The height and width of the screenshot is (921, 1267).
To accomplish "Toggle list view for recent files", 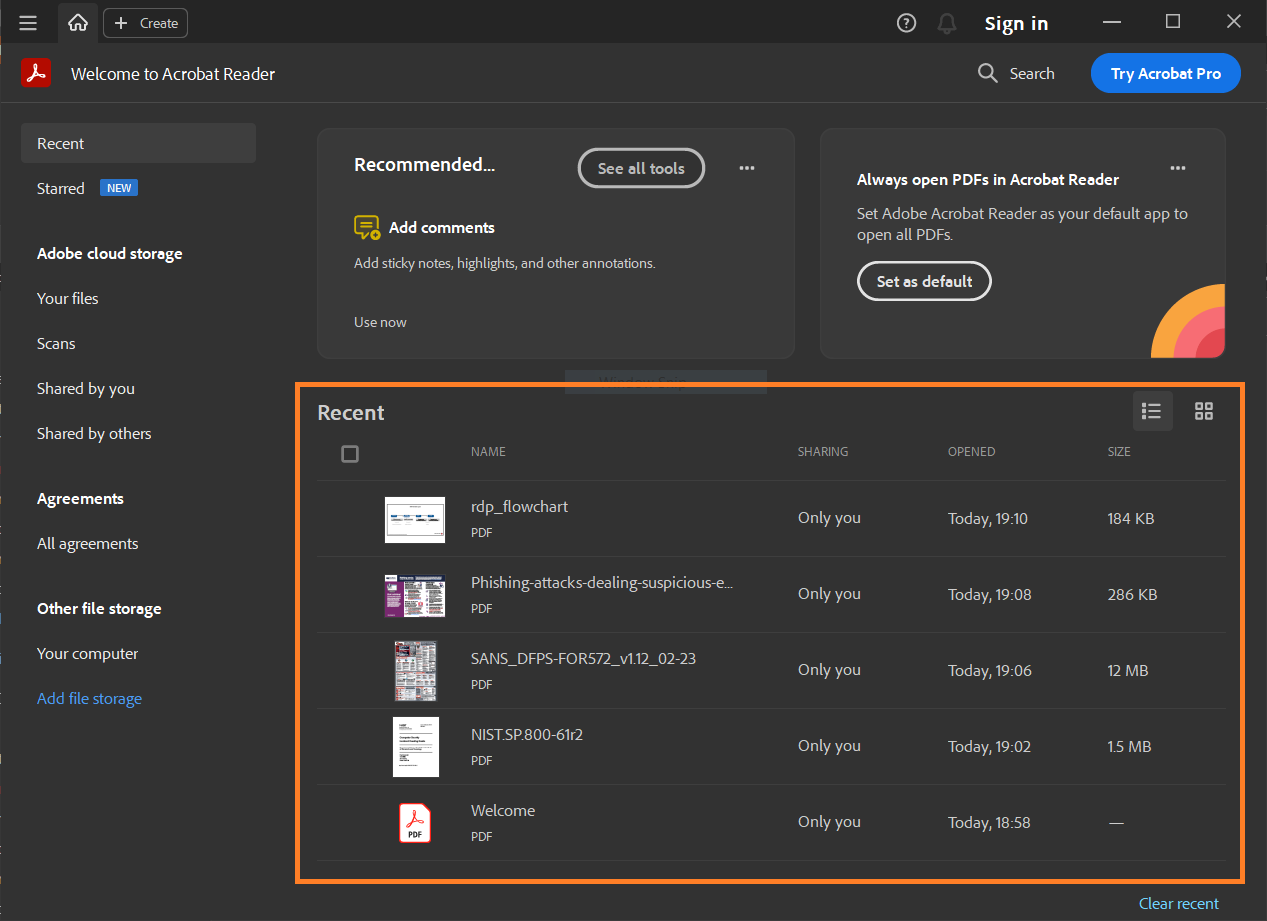I will coord(1151,411).
